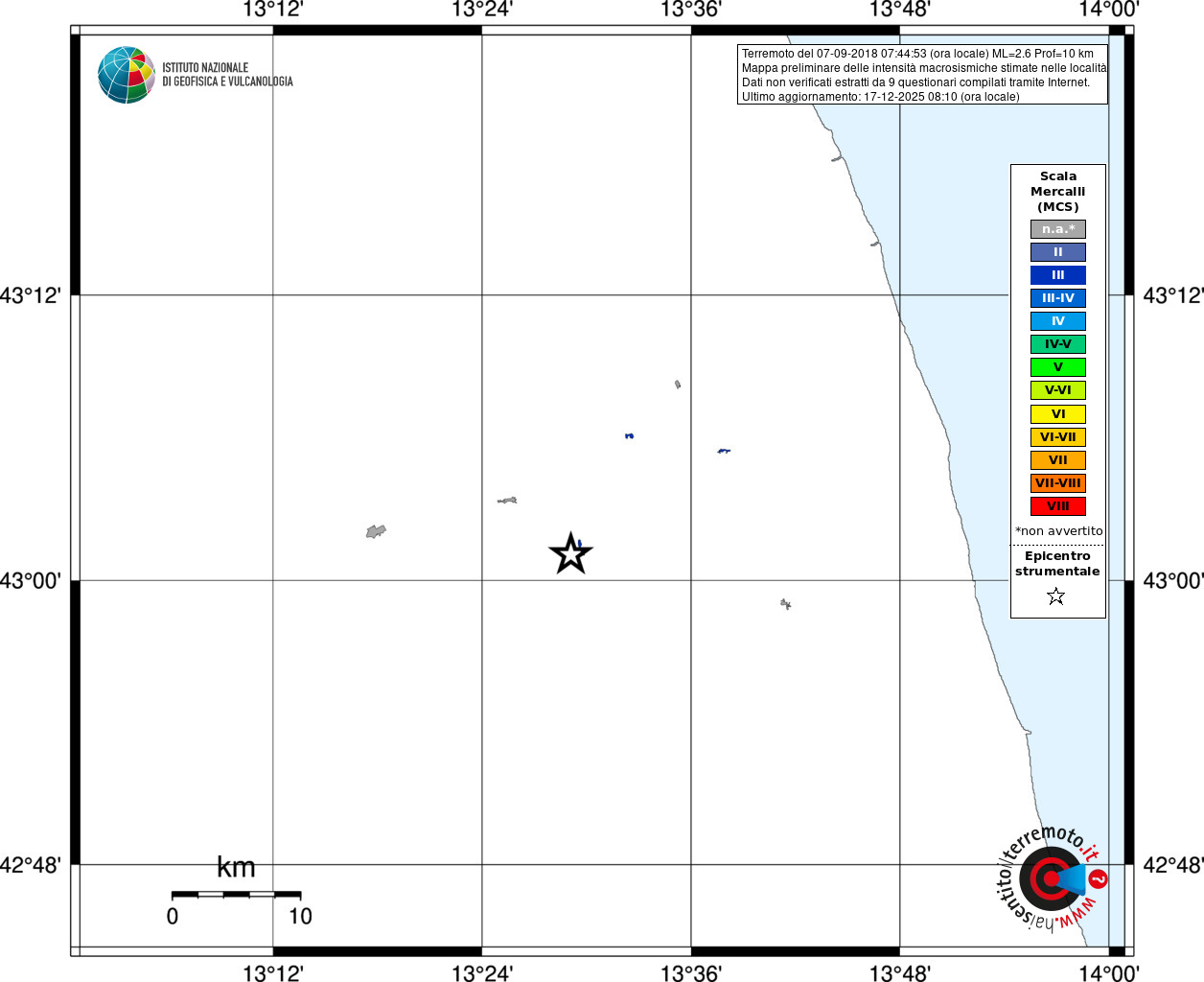Select the V green legend swatch
The height and width of the screenshot is (982, 1204).
1058,367
